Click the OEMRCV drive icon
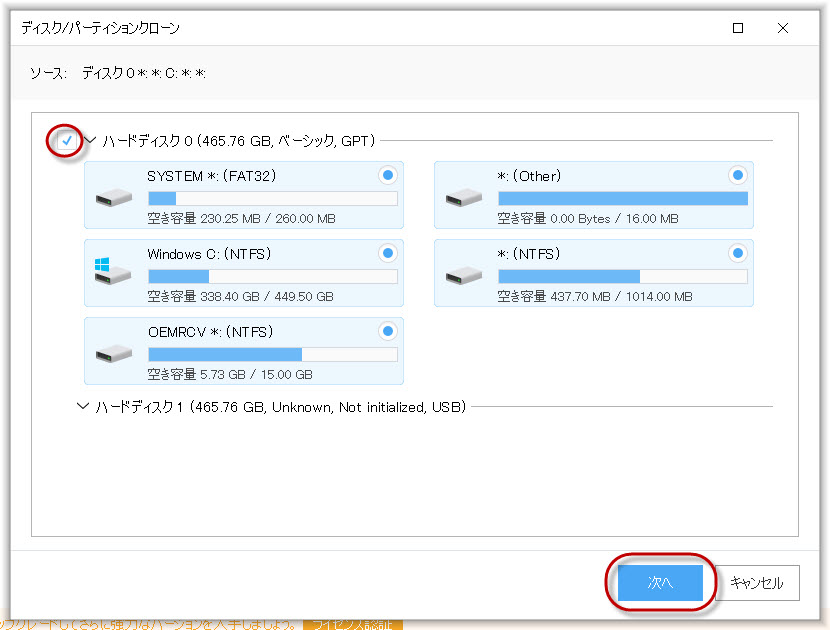This screenshot has height=630, width=830. coord(114,354)
